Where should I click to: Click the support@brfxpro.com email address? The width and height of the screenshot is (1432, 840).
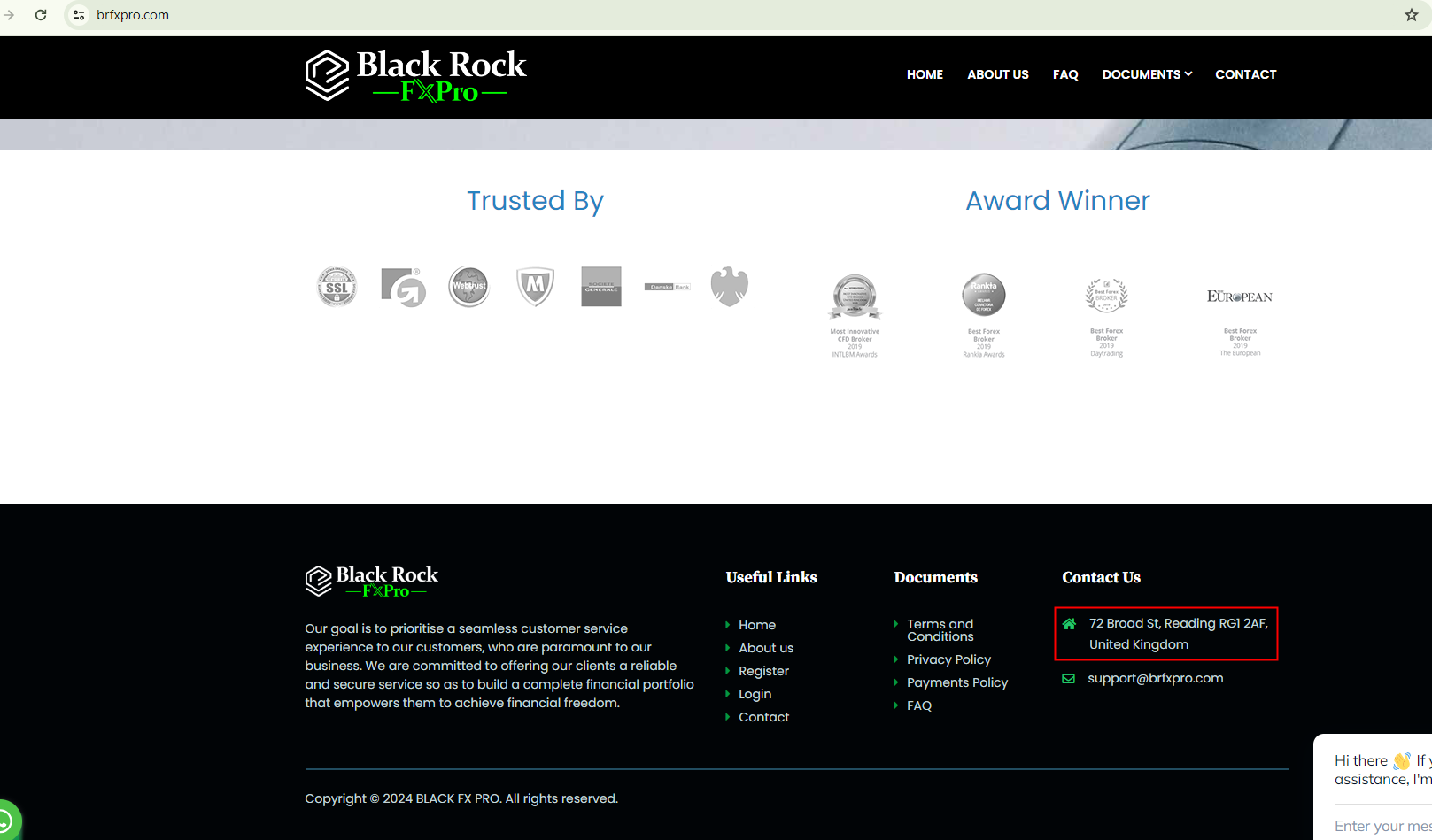click(1156, 678)
